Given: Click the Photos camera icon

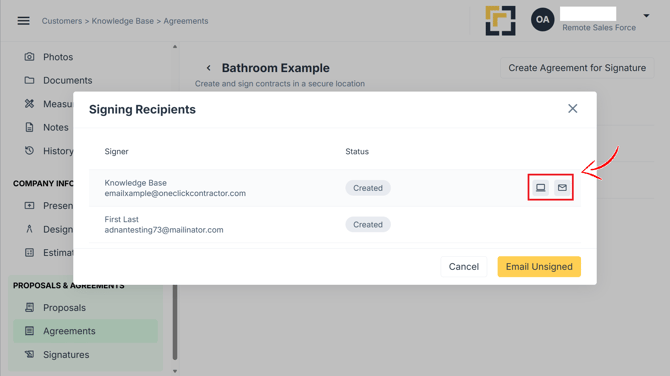Looking at the screenshot, I should tap(29, 56).
